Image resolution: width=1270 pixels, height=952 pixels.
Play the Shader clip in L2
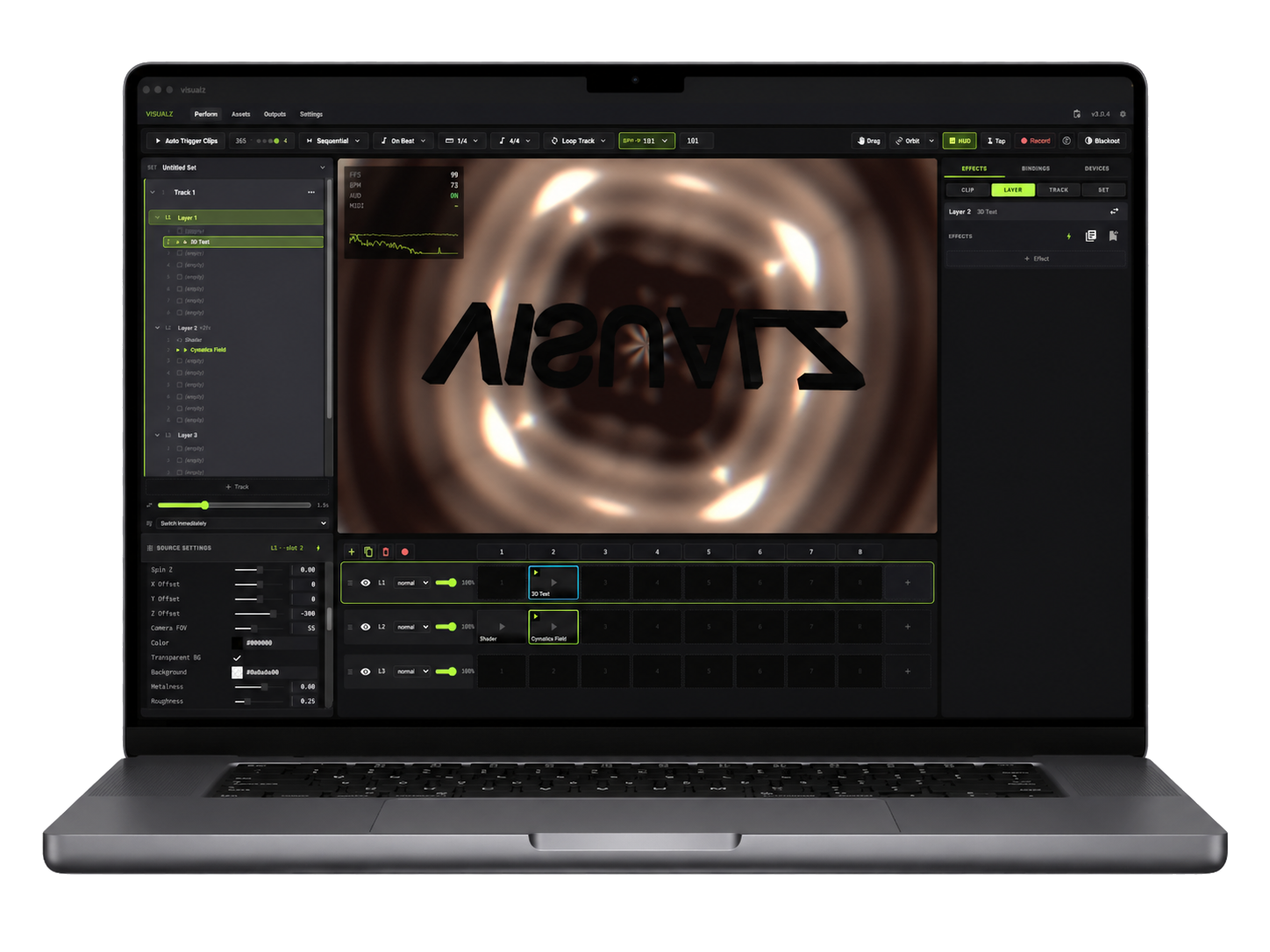[502, 627]
